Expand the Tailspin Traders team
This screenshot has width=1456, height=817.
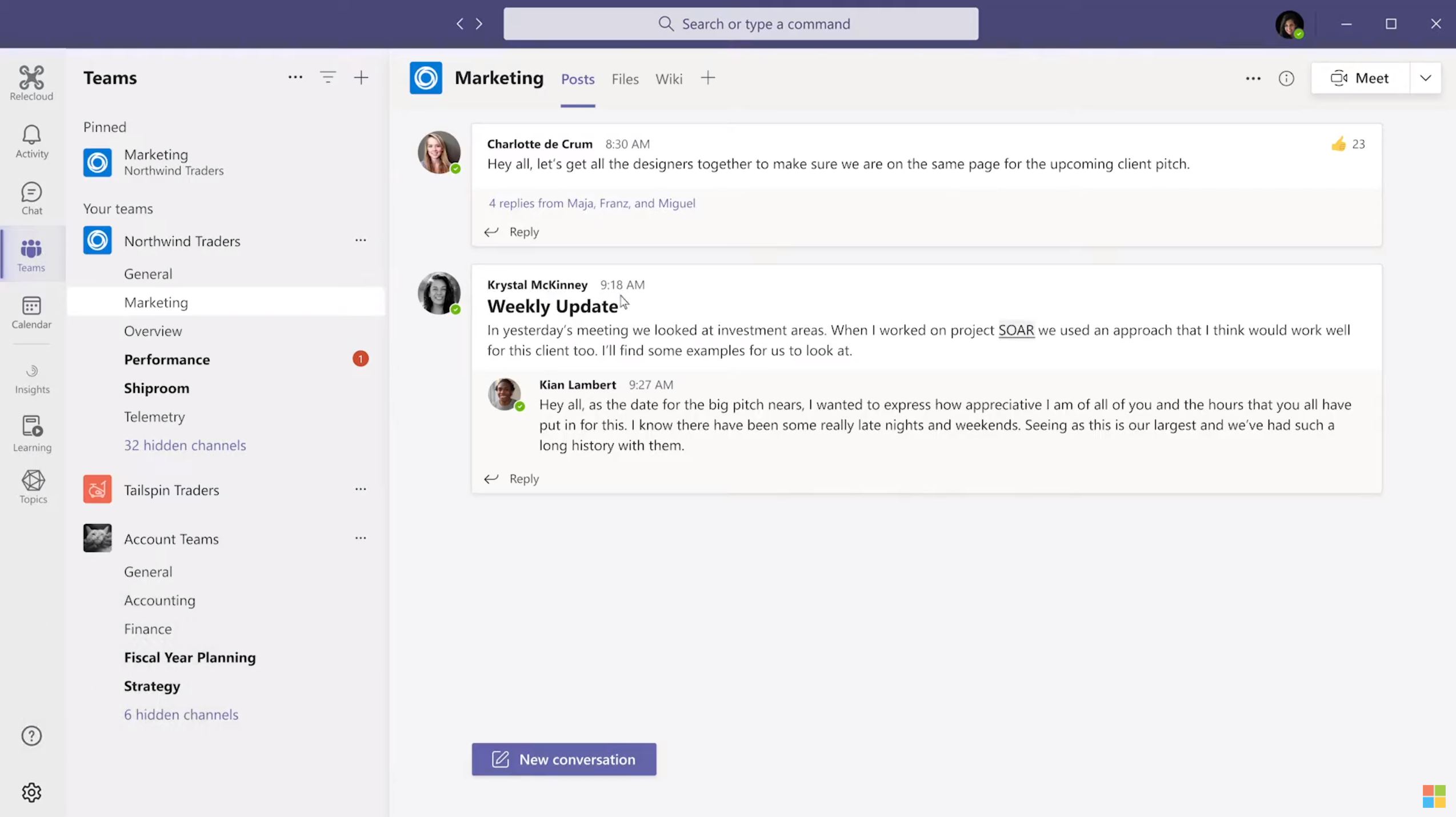(171, 490)
